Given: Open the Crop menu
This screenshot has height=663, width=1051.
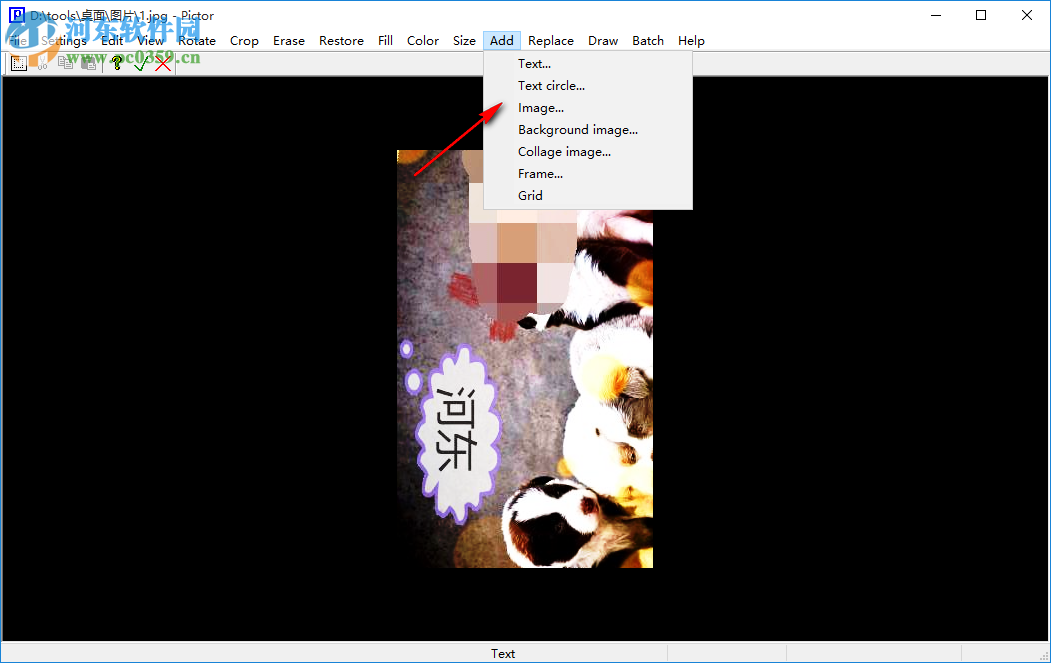Looking at the screenshot, I should coord(244,40).
